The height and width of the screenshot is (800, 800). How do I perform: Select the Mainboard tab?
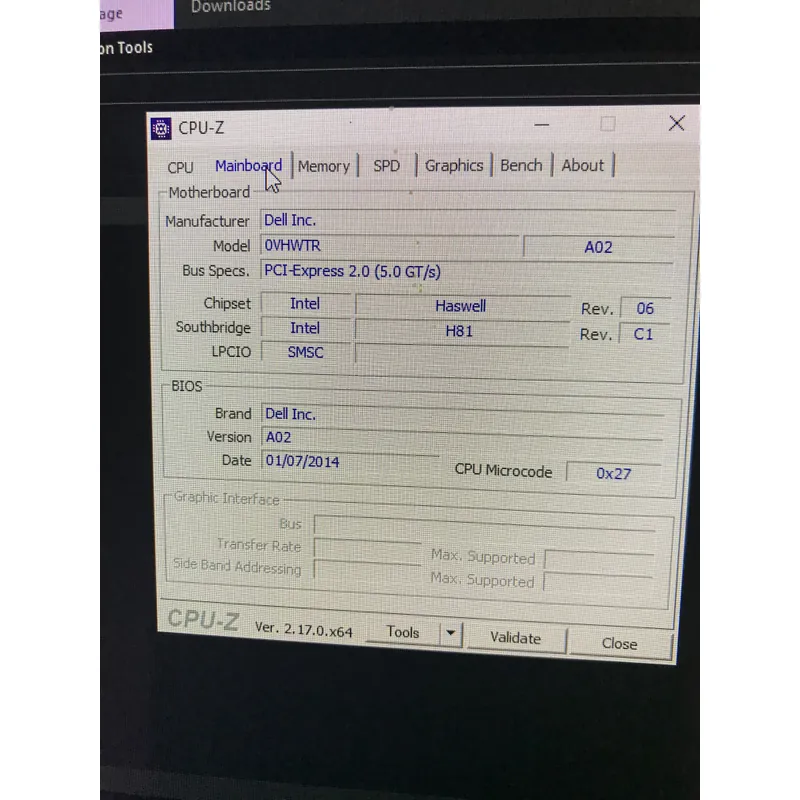tap(248, 166)
